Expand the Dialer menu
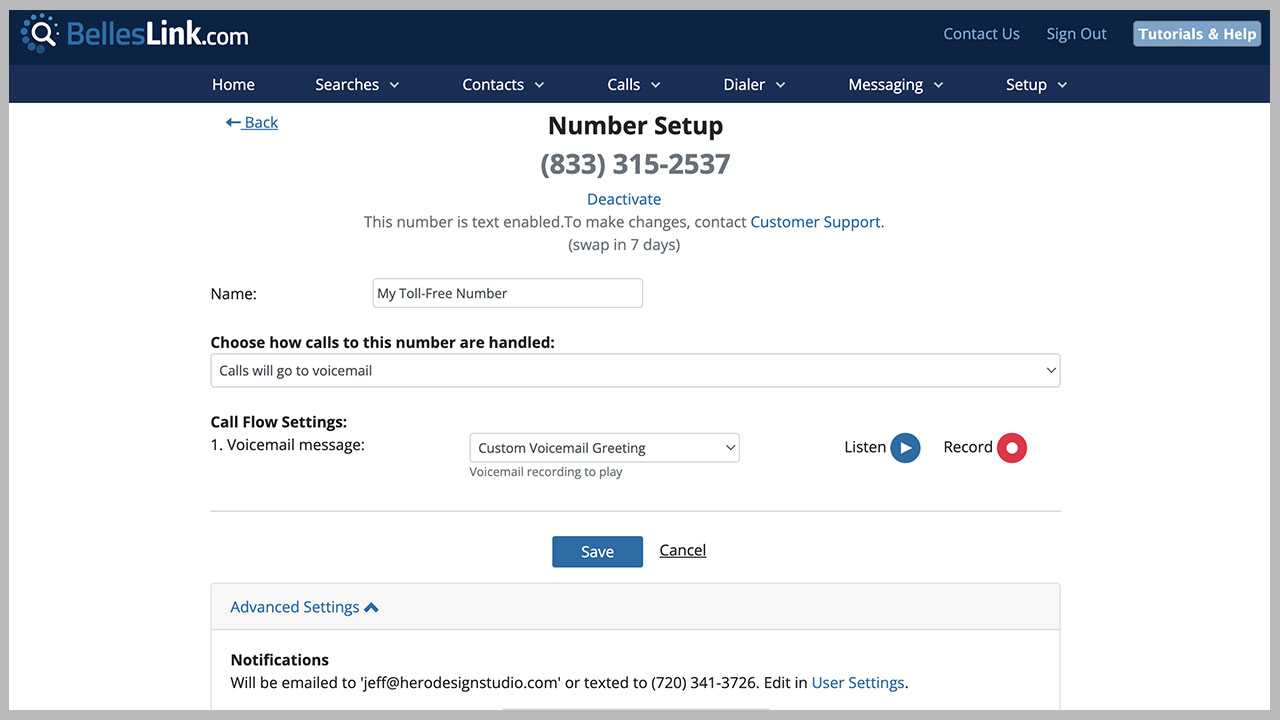Screen dimensions: 1280x720 click(x=754, y=85)
